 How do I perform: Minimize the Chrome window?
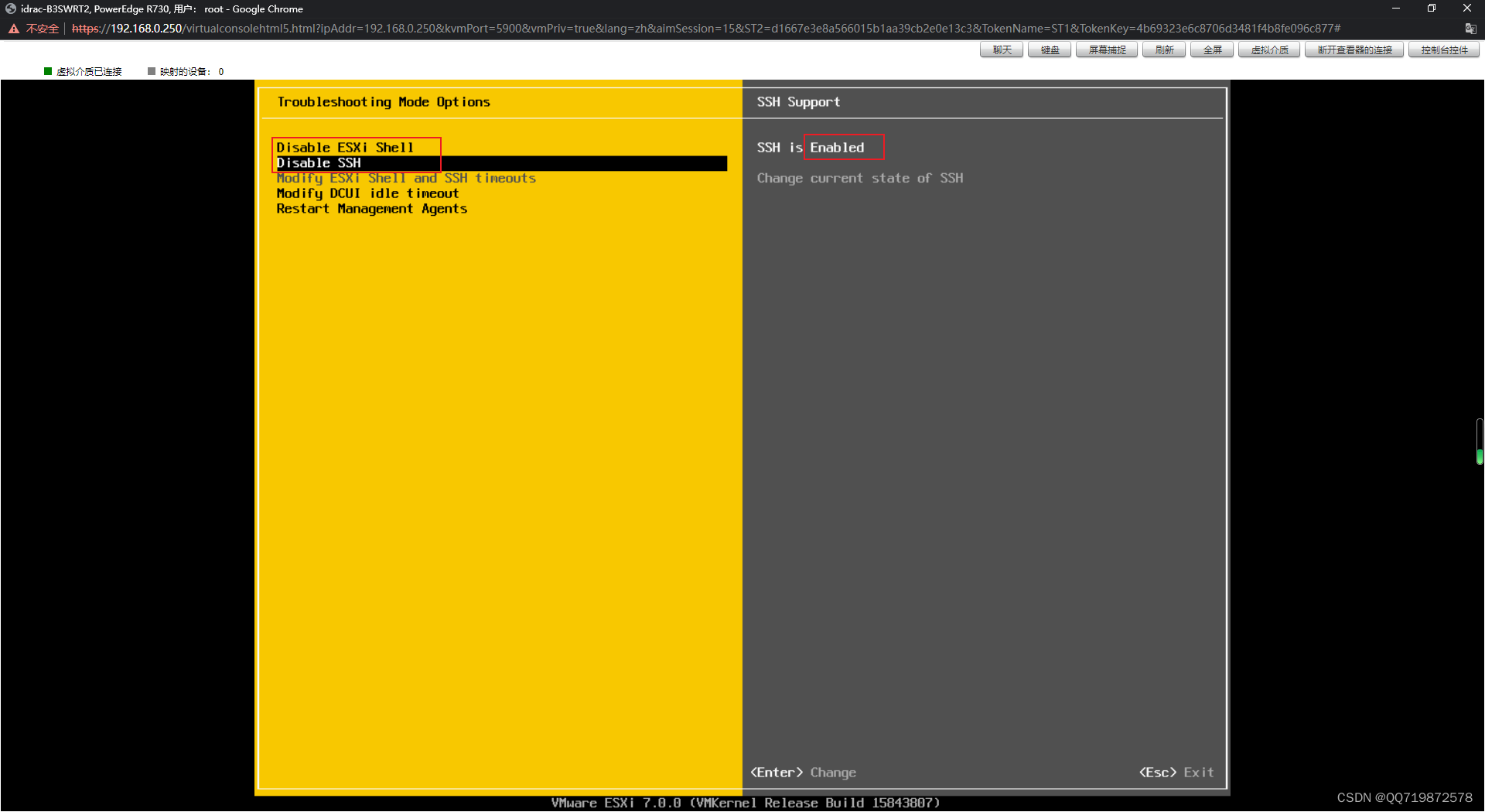click(x=1396, y=9)
